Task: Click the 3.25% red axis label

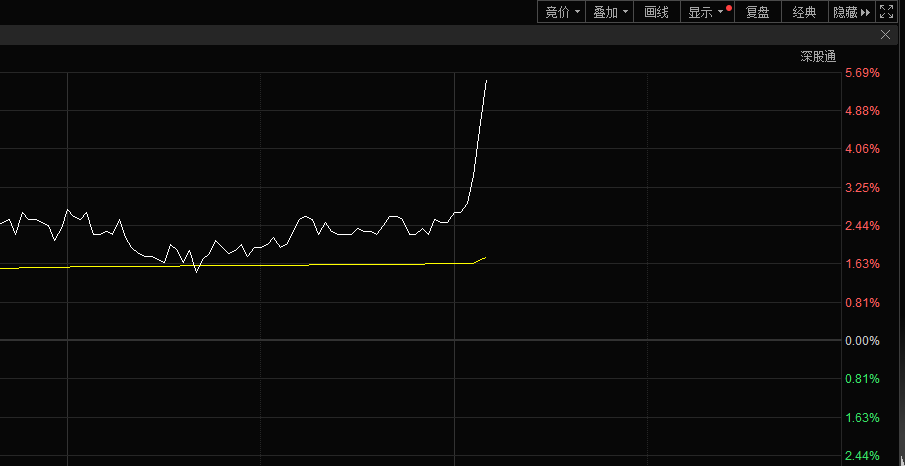Action: click(x=862, y=188)
